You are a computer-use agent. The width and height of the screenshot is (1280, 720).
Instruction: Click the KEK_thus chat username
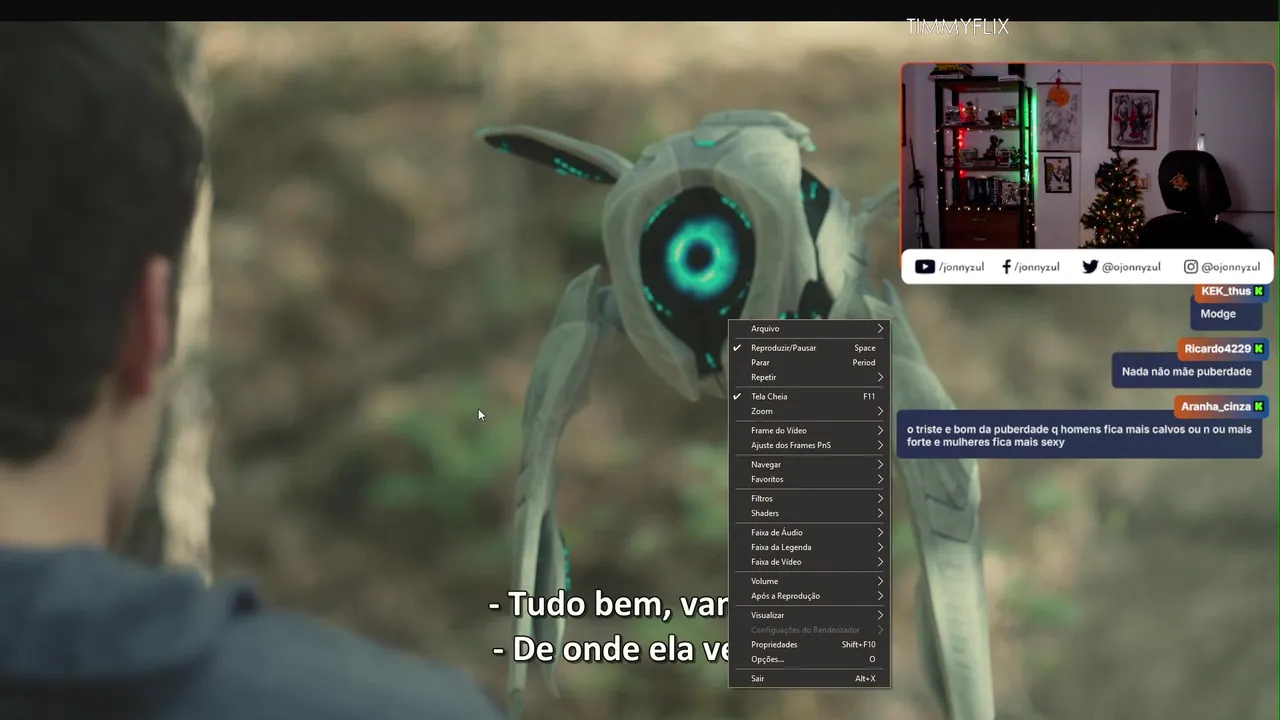[1226, 291]
